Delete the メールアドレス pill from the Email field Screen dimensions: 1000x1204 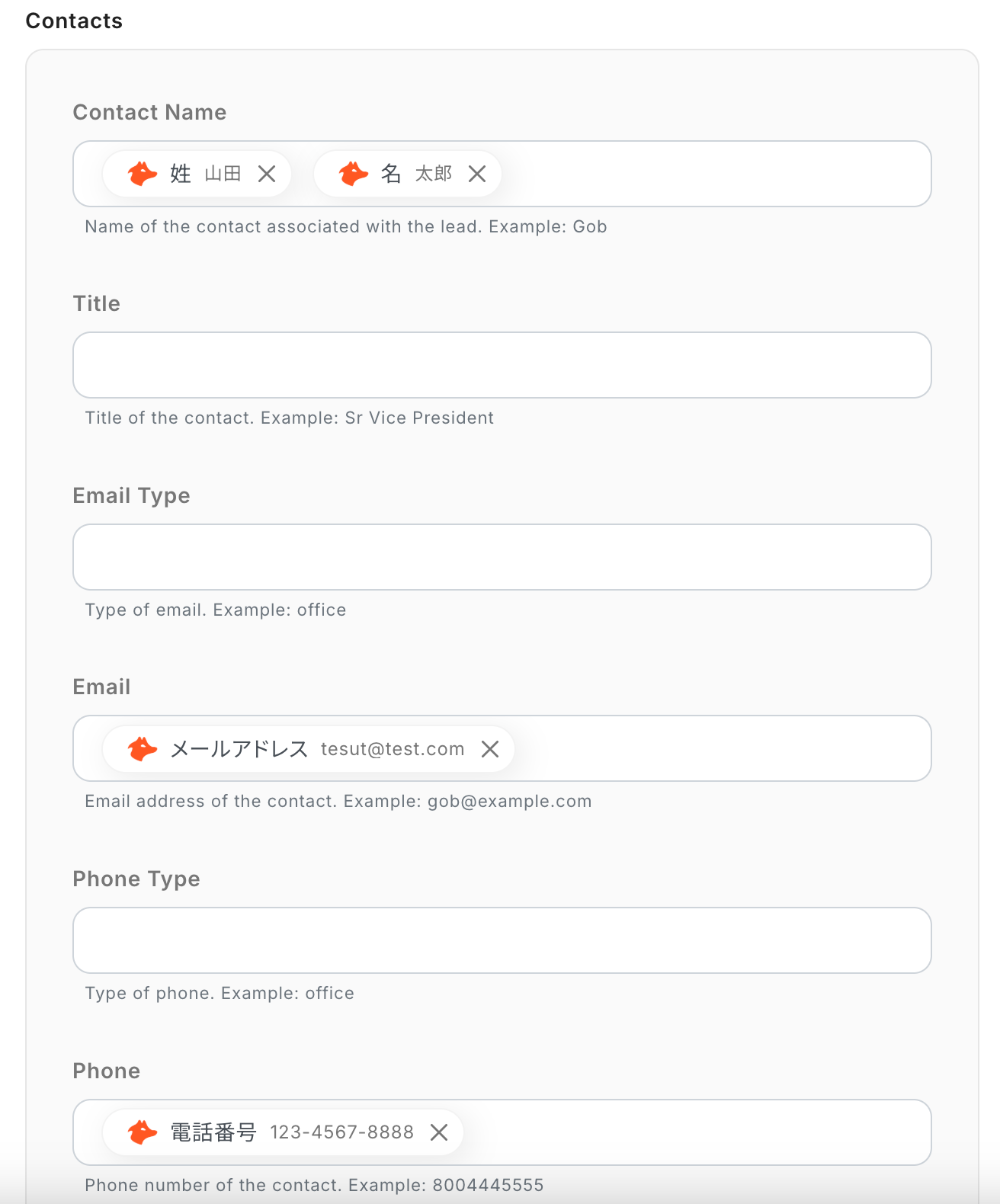(x=490, y=749)
